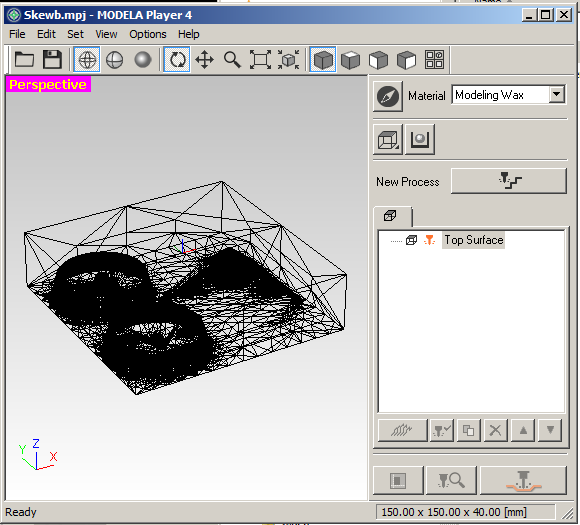Minimize the MODELA Player window

point(530,15)
